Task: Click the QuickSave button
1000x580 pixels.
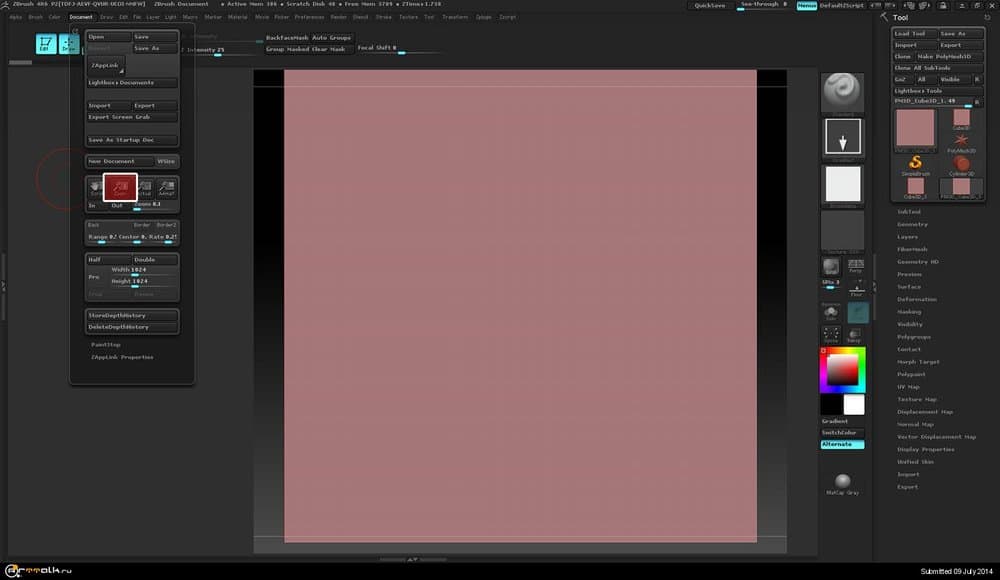Action: click(x=710, y=5)
